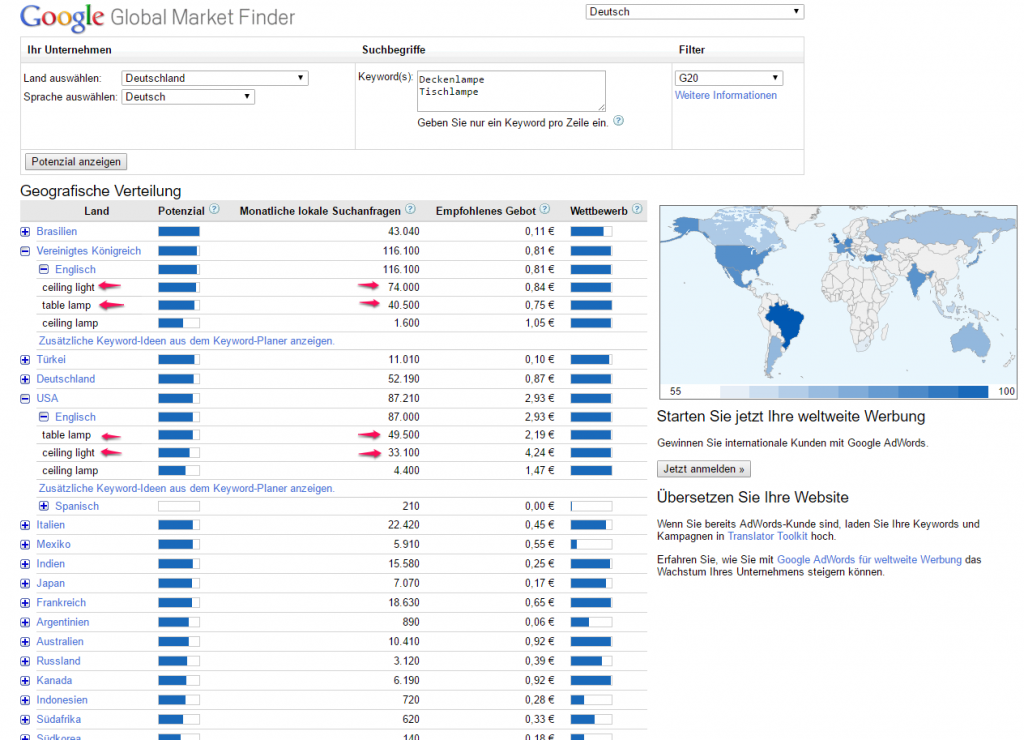Expand the Japan row
Screen dimensions: 1024x740
pos(25,584)
